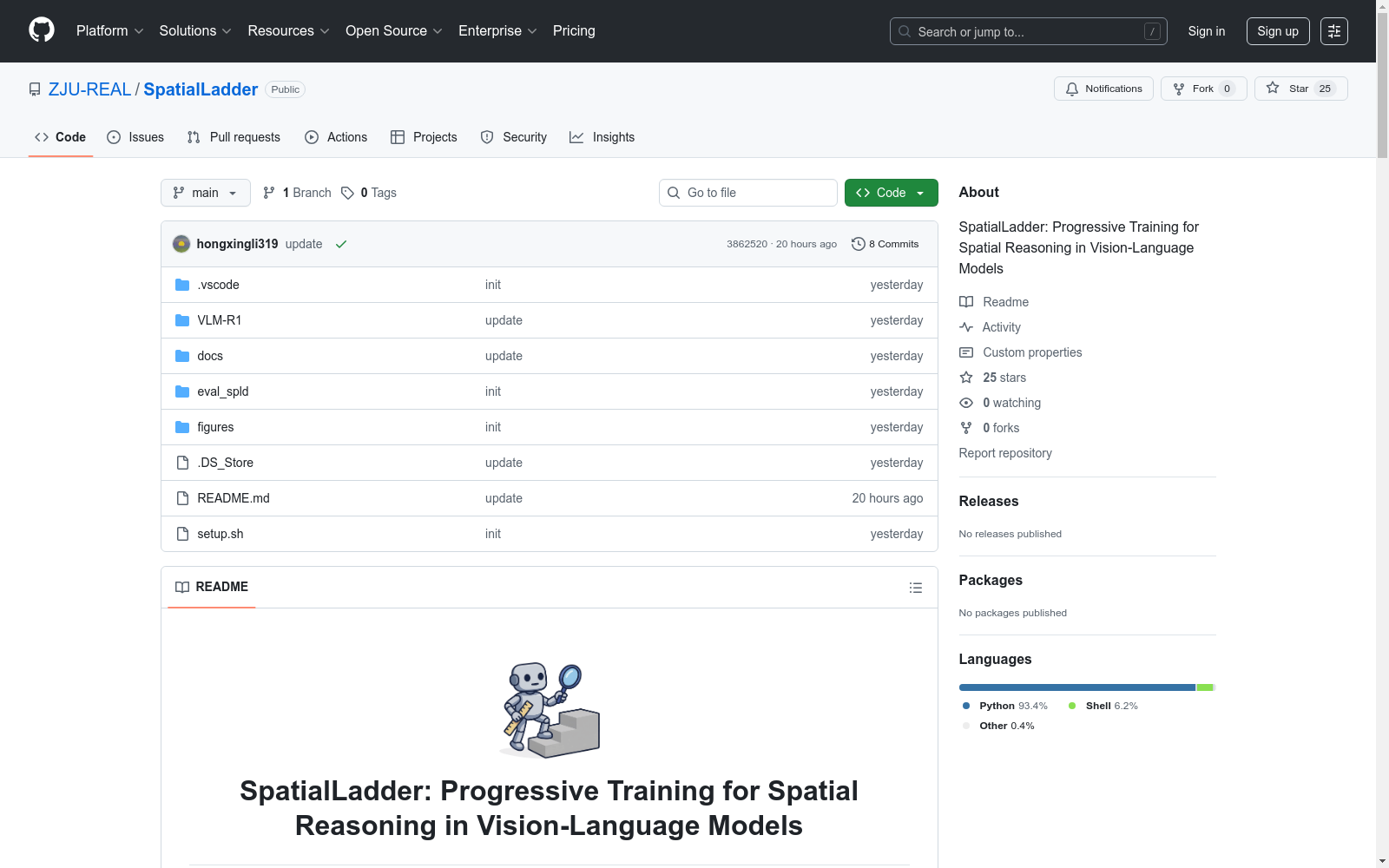The height and width of the screenshot is (868, 1389).
Task: Click the green Shell segment of language bar
Action: [x=1205, y=687]
